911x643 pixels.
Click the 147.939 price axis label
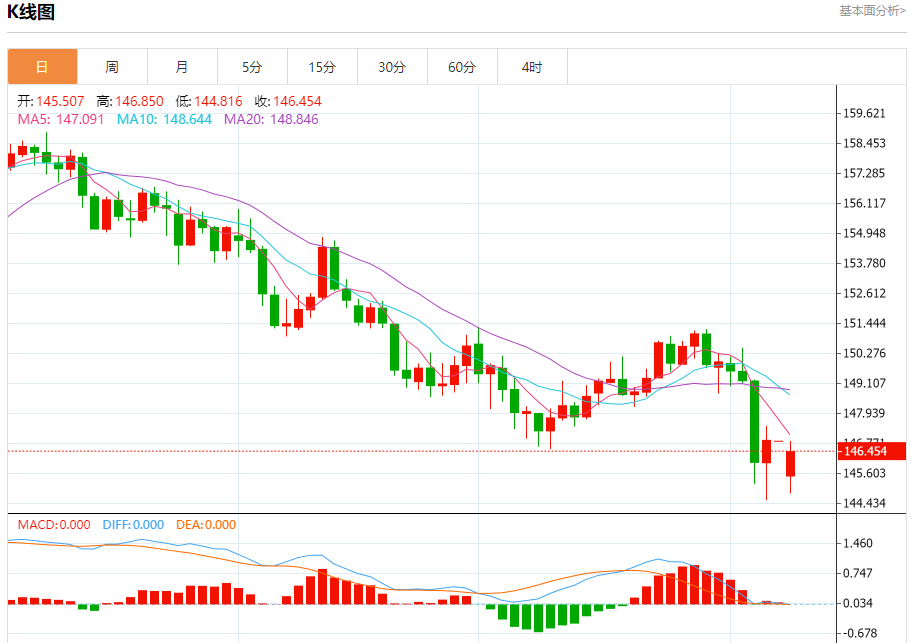(x=865, y=414)
